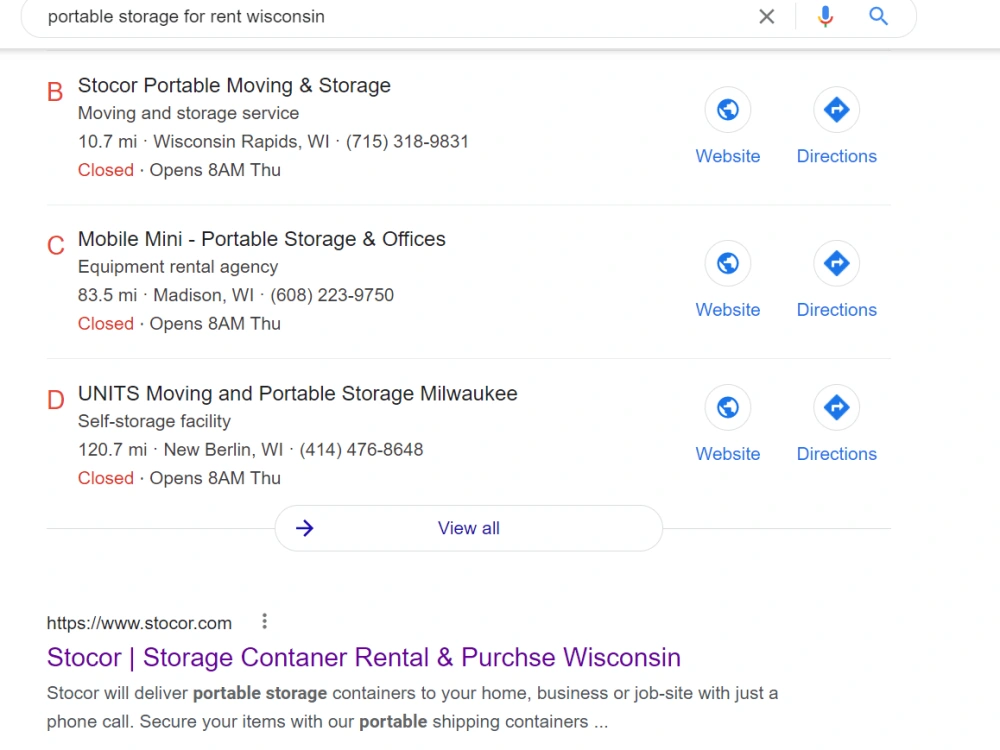Submit search with magnifying glass icon
Image resolution: width=1000 pixels, height=750 pixels.
click(x=878, y=16)
